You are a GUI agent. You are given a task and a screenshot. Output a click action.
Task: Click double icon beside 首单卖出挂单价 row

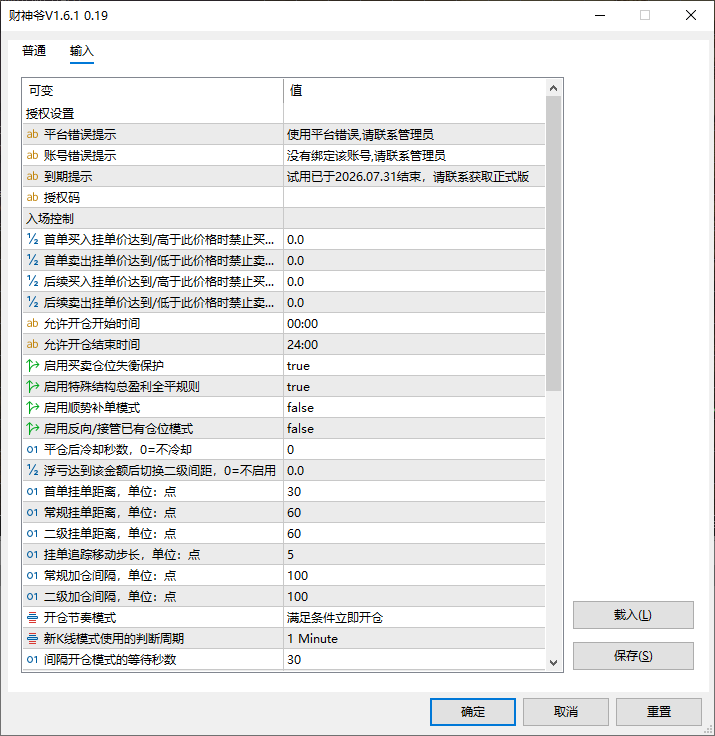[x=32, y=261]
